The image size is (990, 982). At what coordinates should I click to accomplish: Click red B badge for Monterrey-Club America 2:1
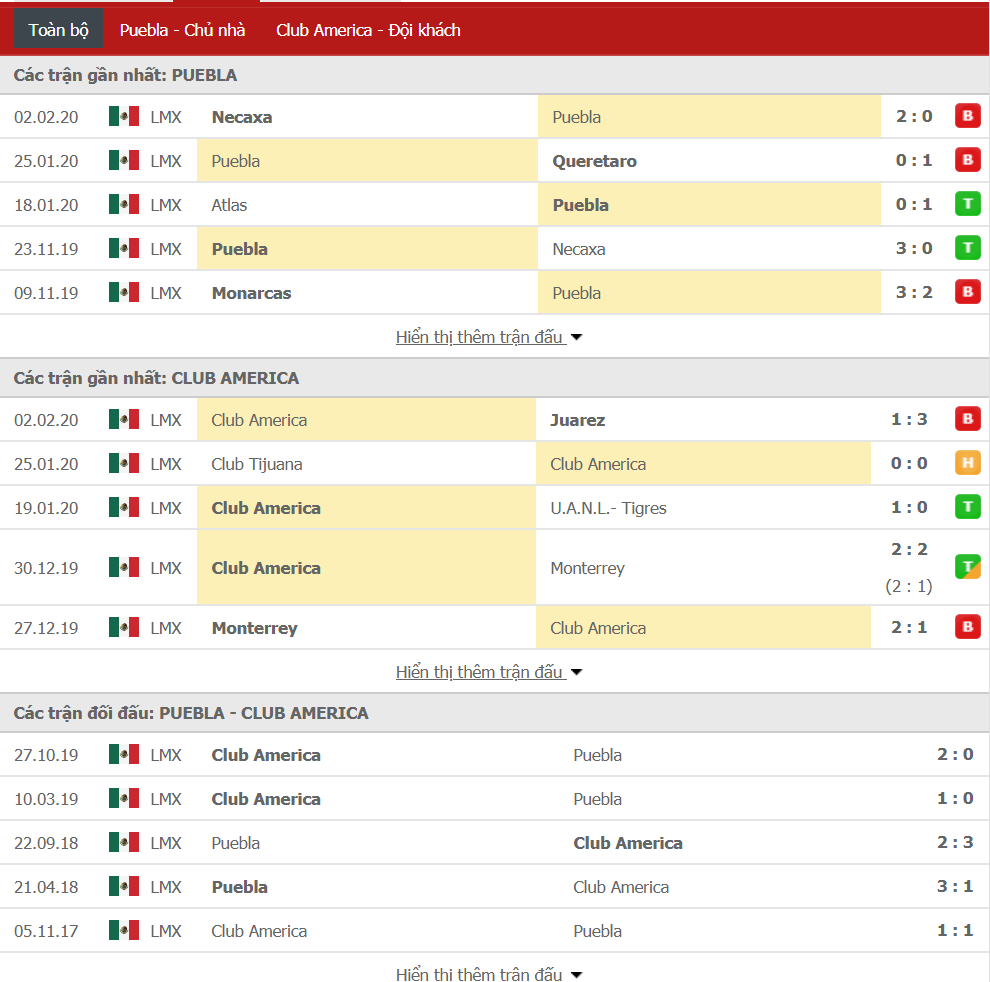coord(967,627)
